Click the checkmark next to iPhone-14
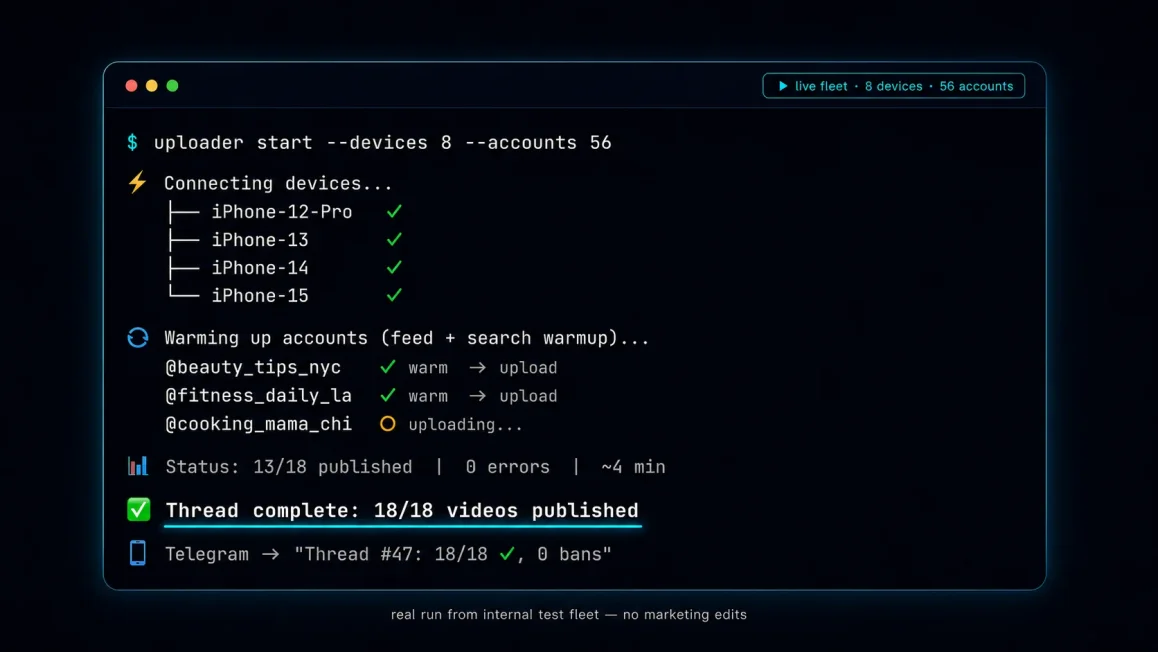The height and width of the screenshot is (652, 1158). click(394, 267)
